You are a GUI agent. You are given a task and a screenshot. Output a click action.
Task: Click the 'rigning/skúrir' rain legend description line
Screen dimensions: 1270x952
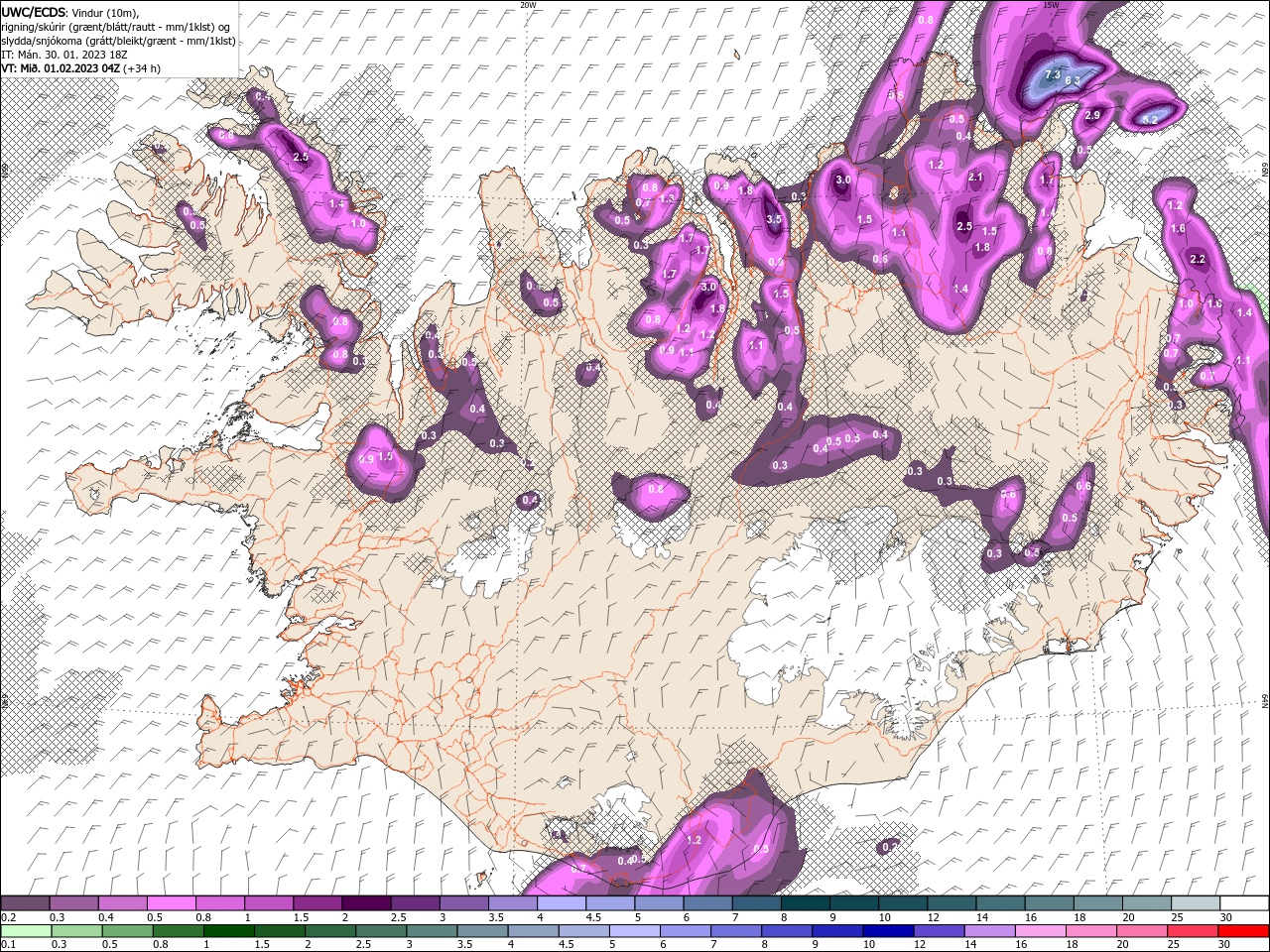tap(115, 27)
